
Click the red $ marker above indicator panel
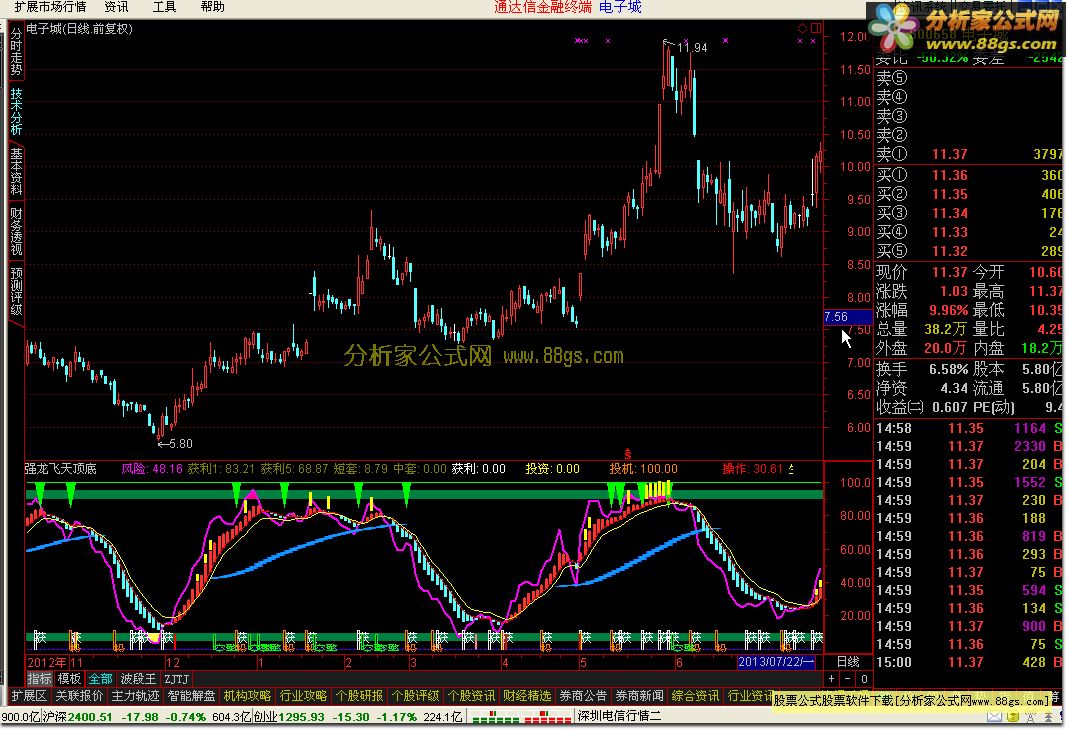[x=627, y=454]
